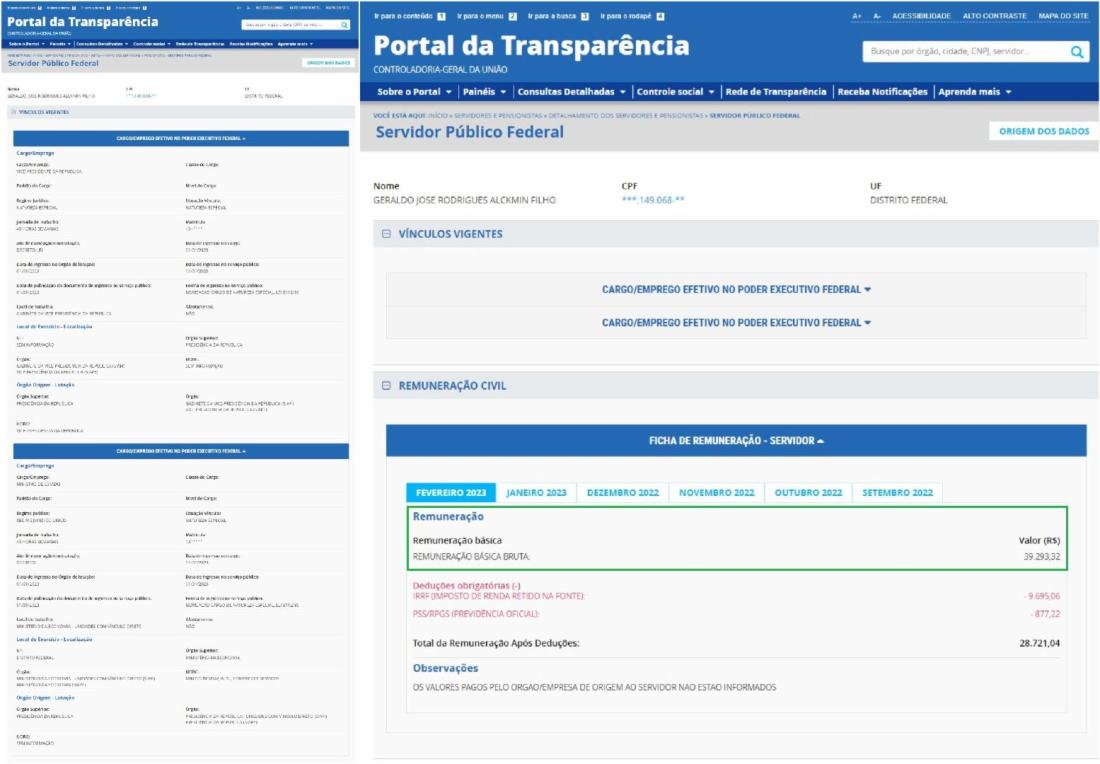Open the SERVIDORES E PENSIONISTAS breadcrumb
The height and width of the screenshot is (764, 1100).
(498, 116)
